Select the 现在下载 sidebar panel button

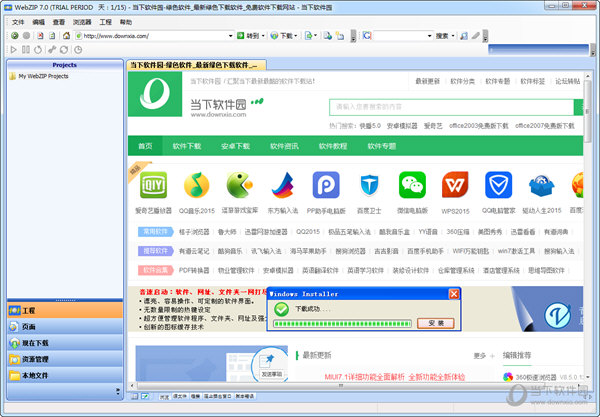point(65,343)
